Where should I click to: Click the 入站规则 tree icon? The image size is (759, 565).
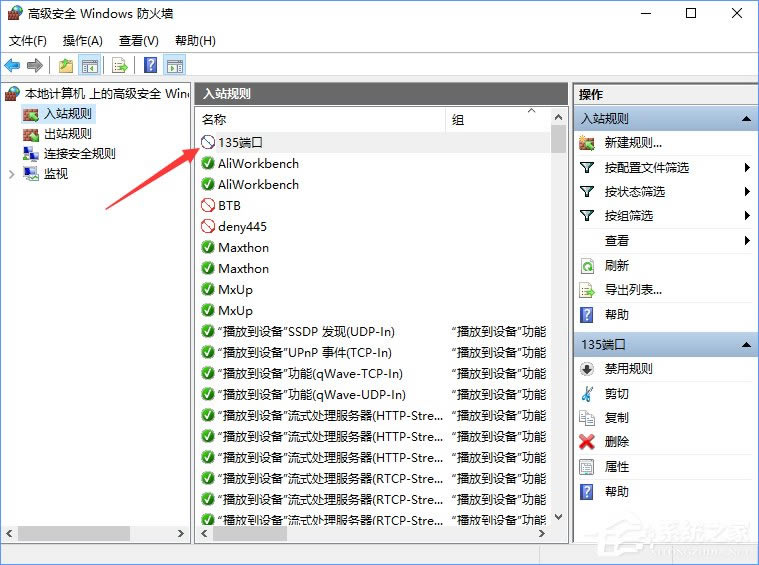30,114
